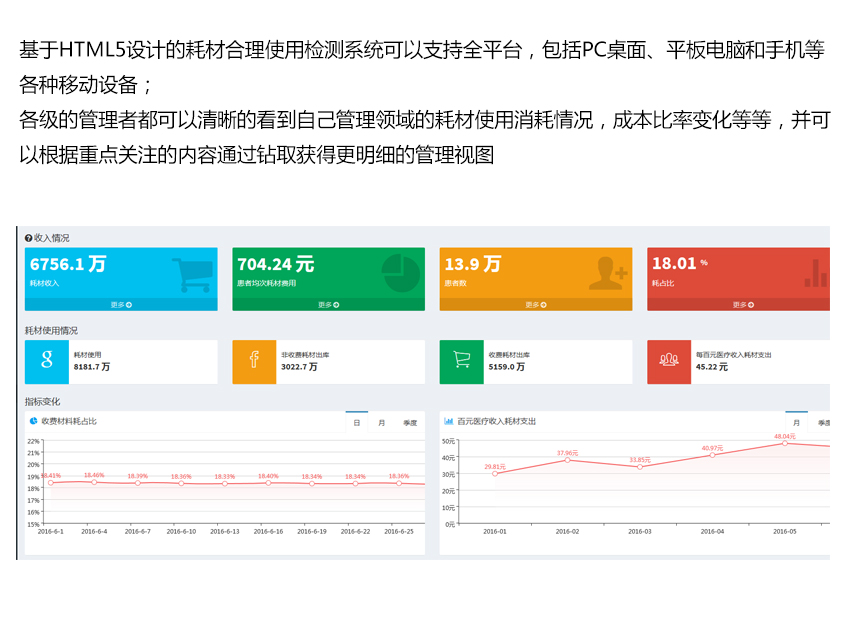849x639 pixels.
Task: Click the shopping cart icon in 耗材收入 card
Action: click(191, 273)
